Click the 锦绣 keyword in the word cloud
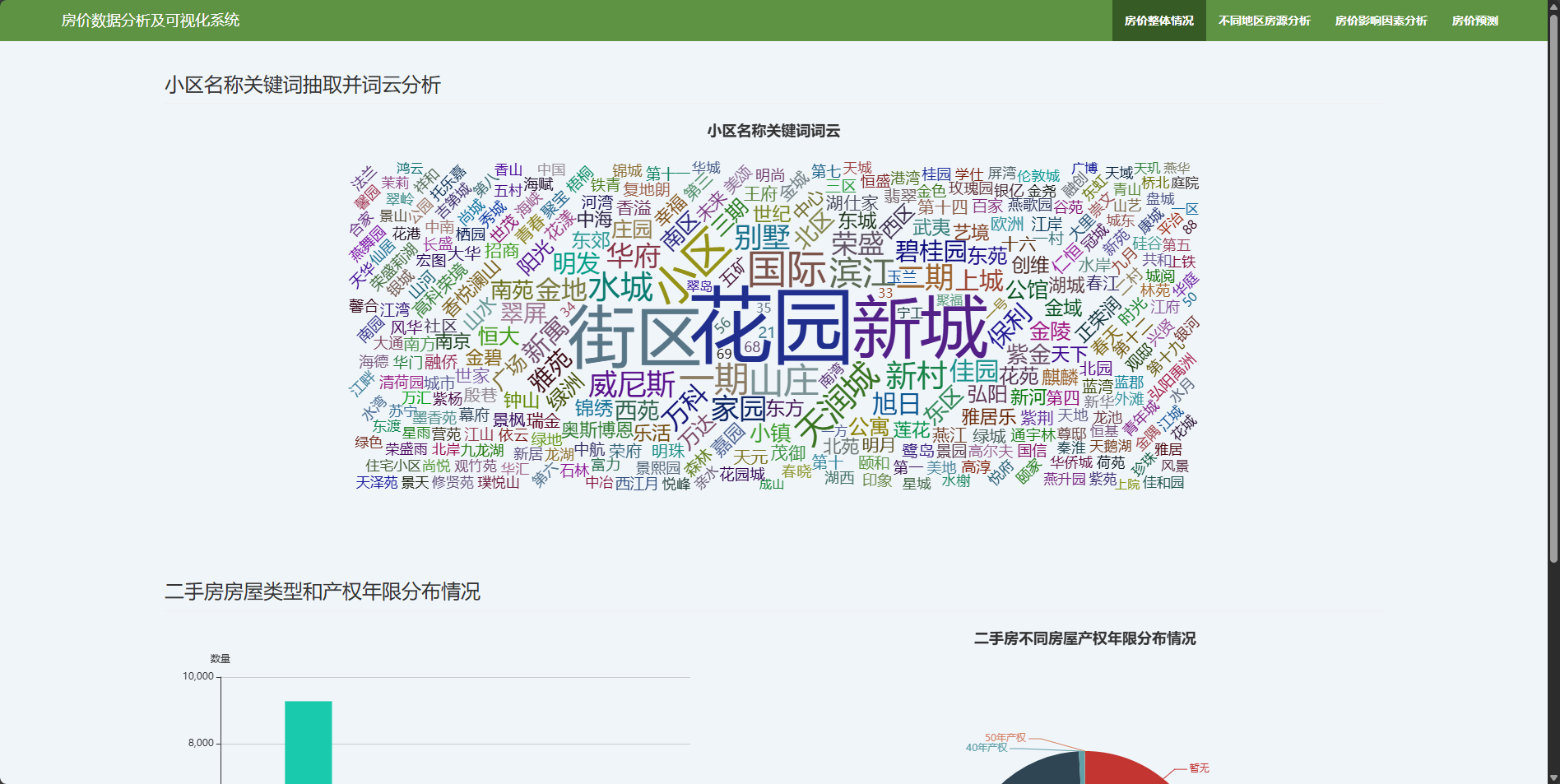 (594, 408)
